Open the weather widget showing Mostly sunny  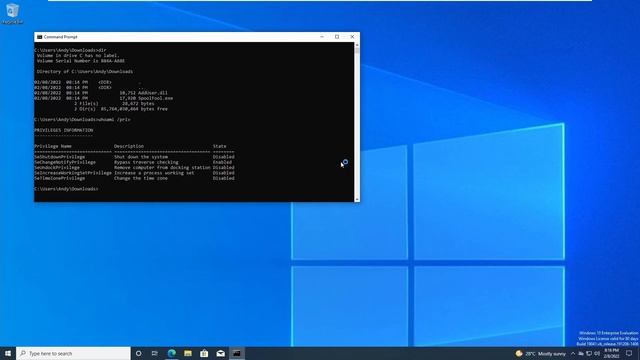pos(541,353)
